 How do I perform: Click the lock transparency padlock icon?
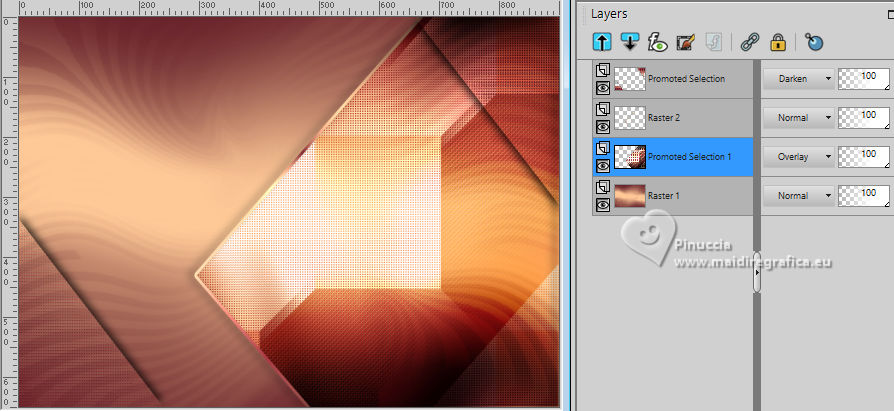point(777,42)
